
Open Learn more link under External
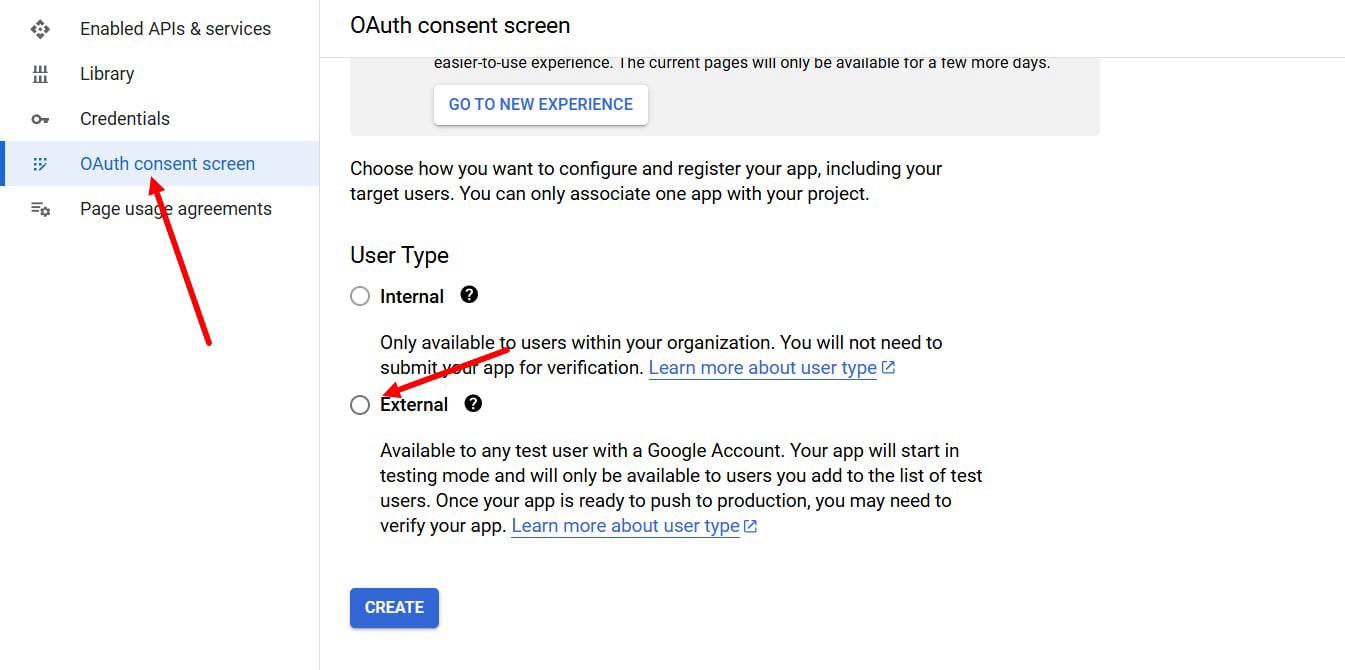coord(626,526)
